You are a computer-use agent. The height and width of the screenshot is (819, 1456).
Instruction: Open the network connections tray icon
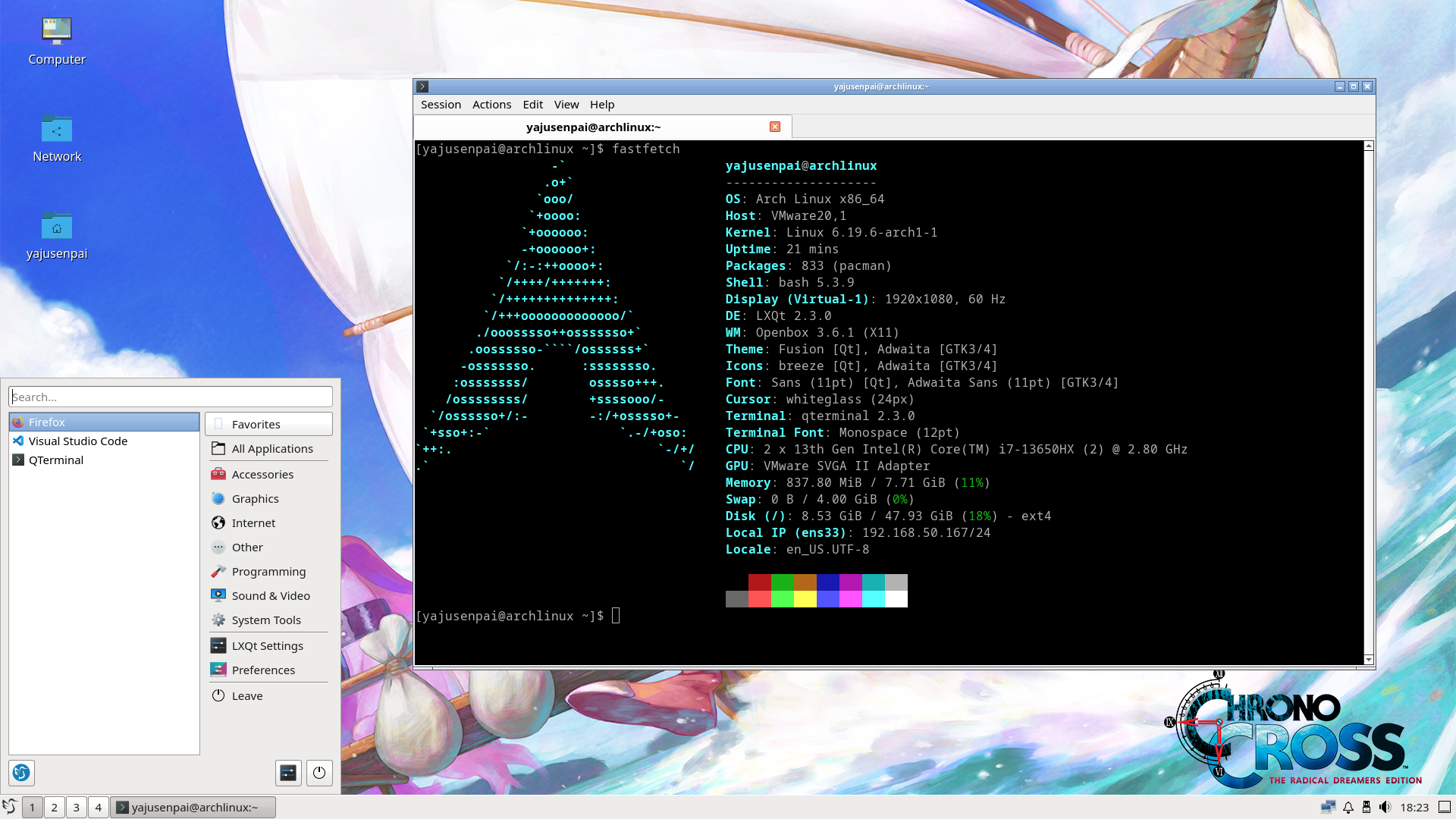(x=1328, y=807)
